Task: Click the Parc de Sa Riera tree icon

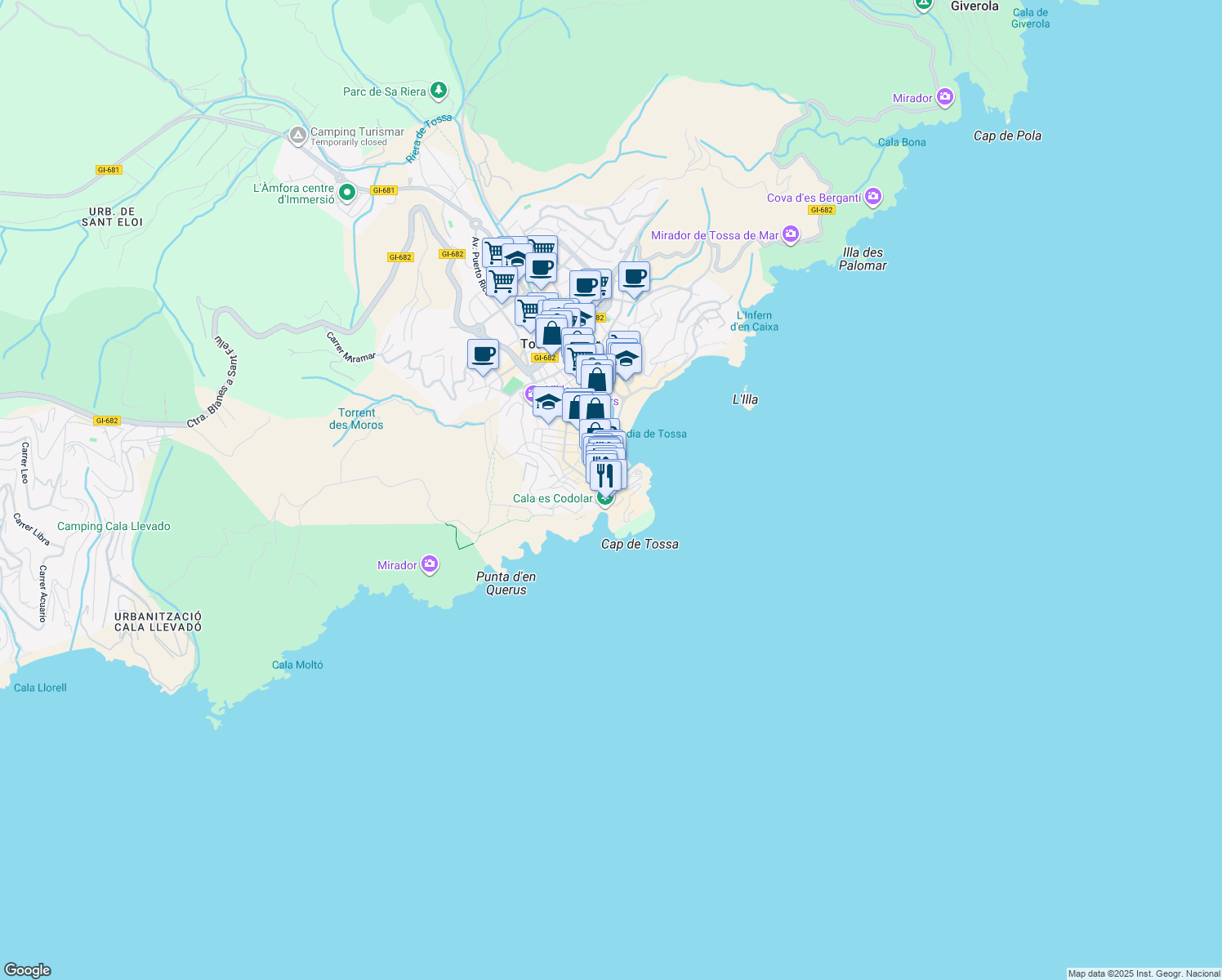Action: [x=439, y=91]
